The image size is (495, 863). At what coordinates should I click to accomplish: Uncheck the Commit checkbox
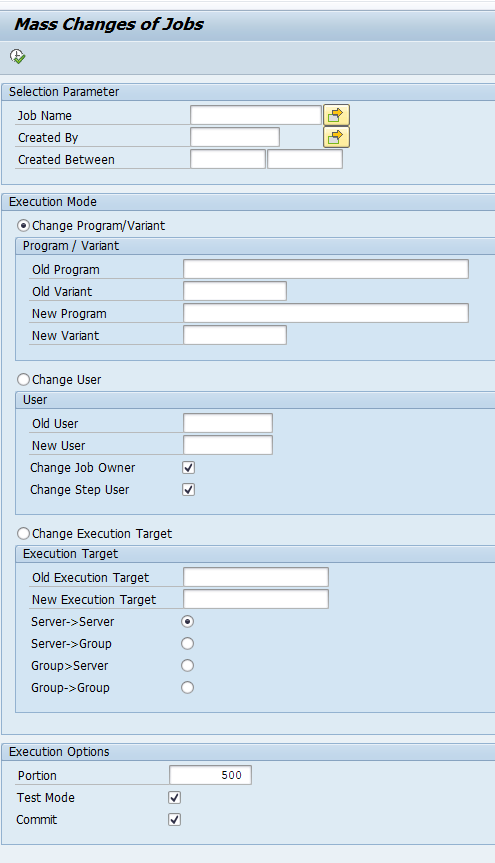click(x=175, y=820)
